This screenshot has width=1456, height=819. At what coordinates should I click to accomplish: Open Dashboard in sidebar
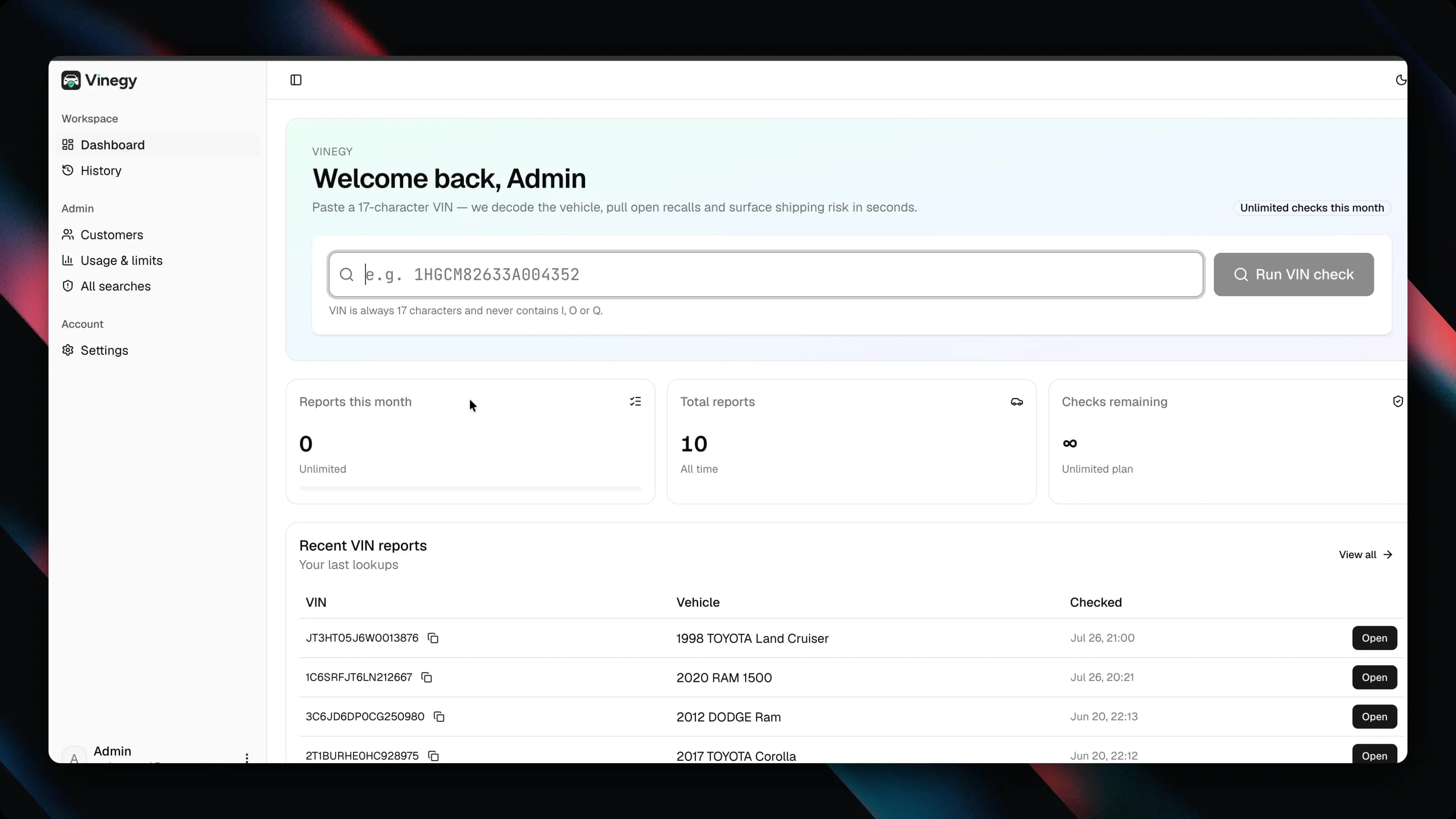pyautogui.click(x=158, y=145)
